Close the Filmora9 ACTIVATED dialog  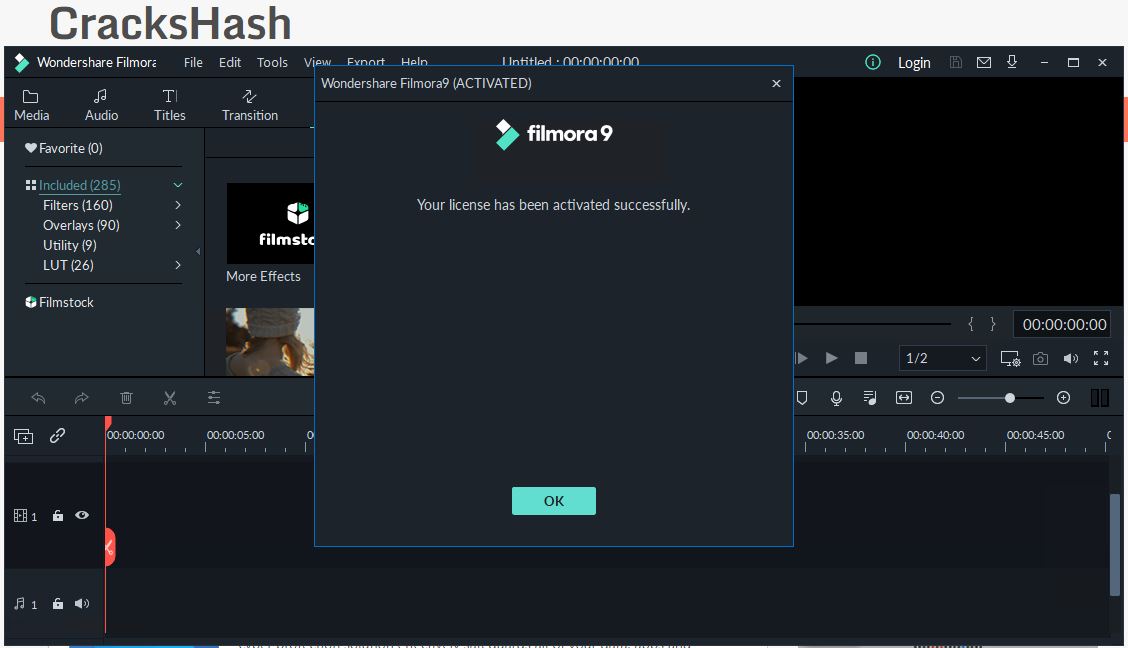click(x=776, y=83)
